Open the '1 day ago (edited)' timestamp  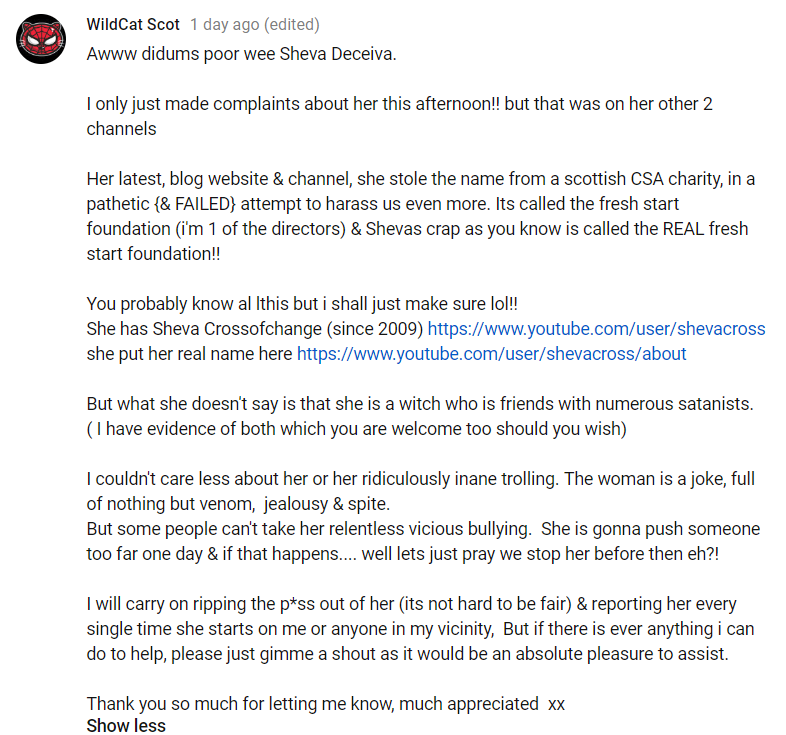click(255, 24)
